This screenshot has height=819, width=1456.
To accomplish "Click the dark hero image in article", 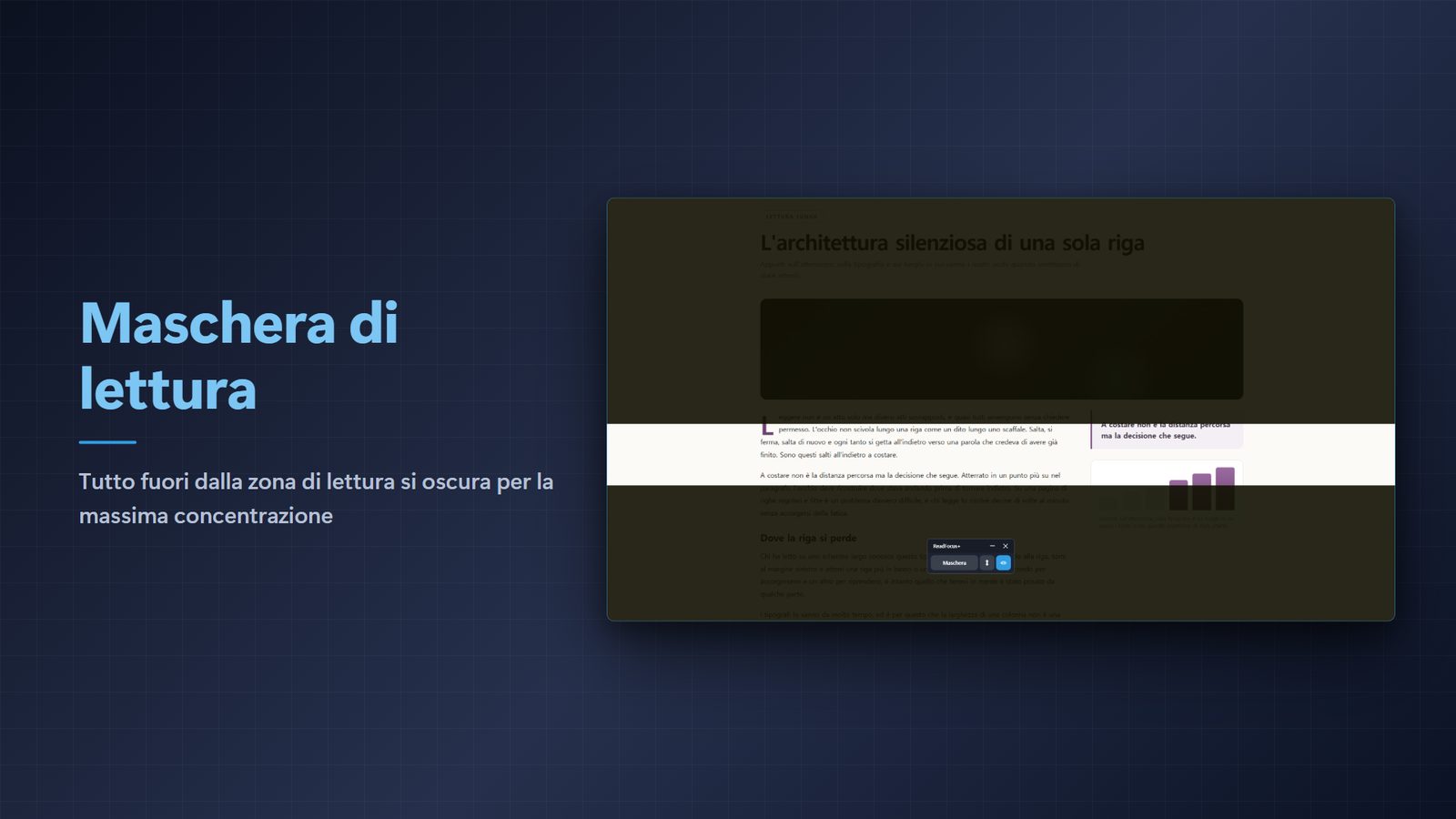I will click(1001, 349).
